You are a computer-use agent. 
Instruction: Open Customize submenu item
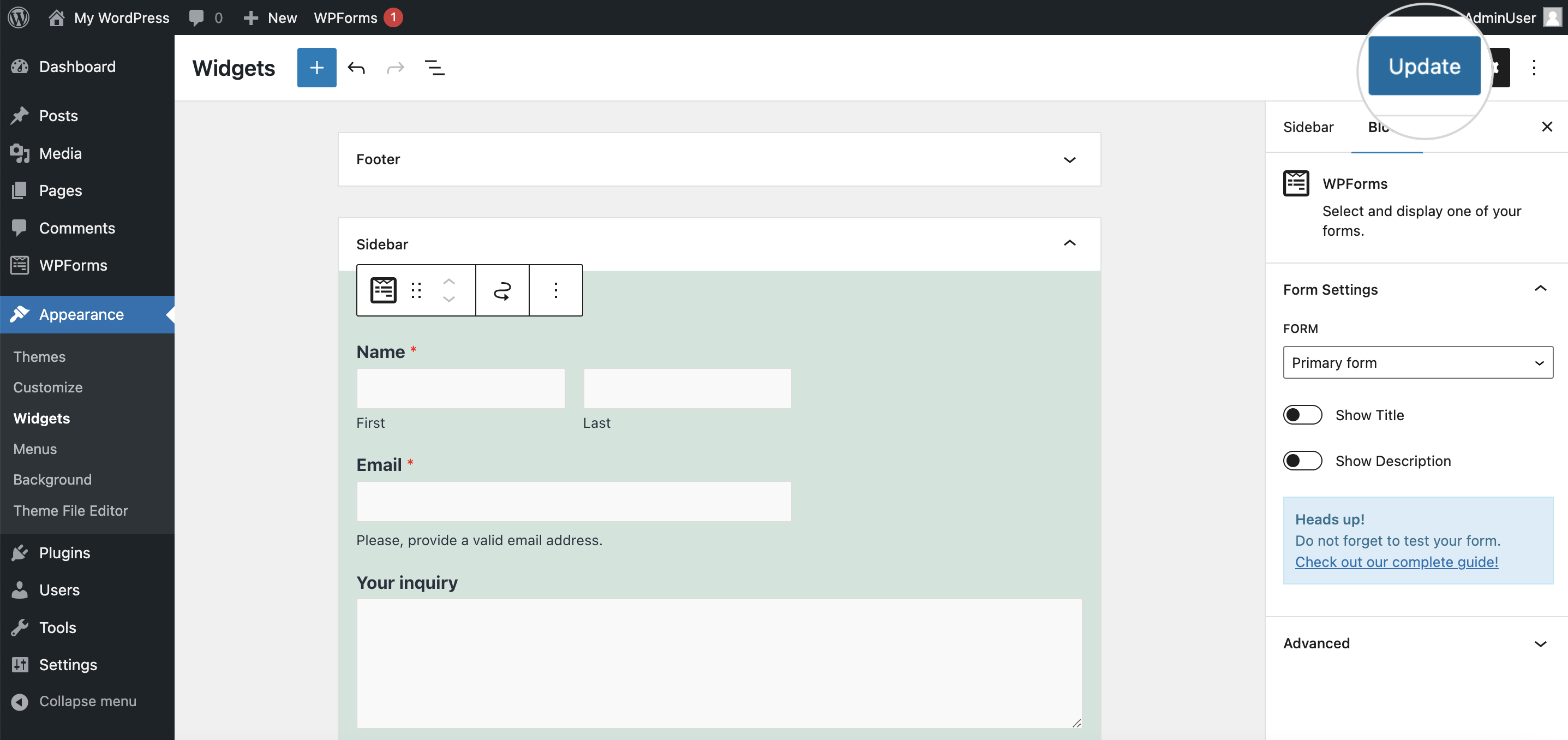pyautogui.click(x=47, y=387)
